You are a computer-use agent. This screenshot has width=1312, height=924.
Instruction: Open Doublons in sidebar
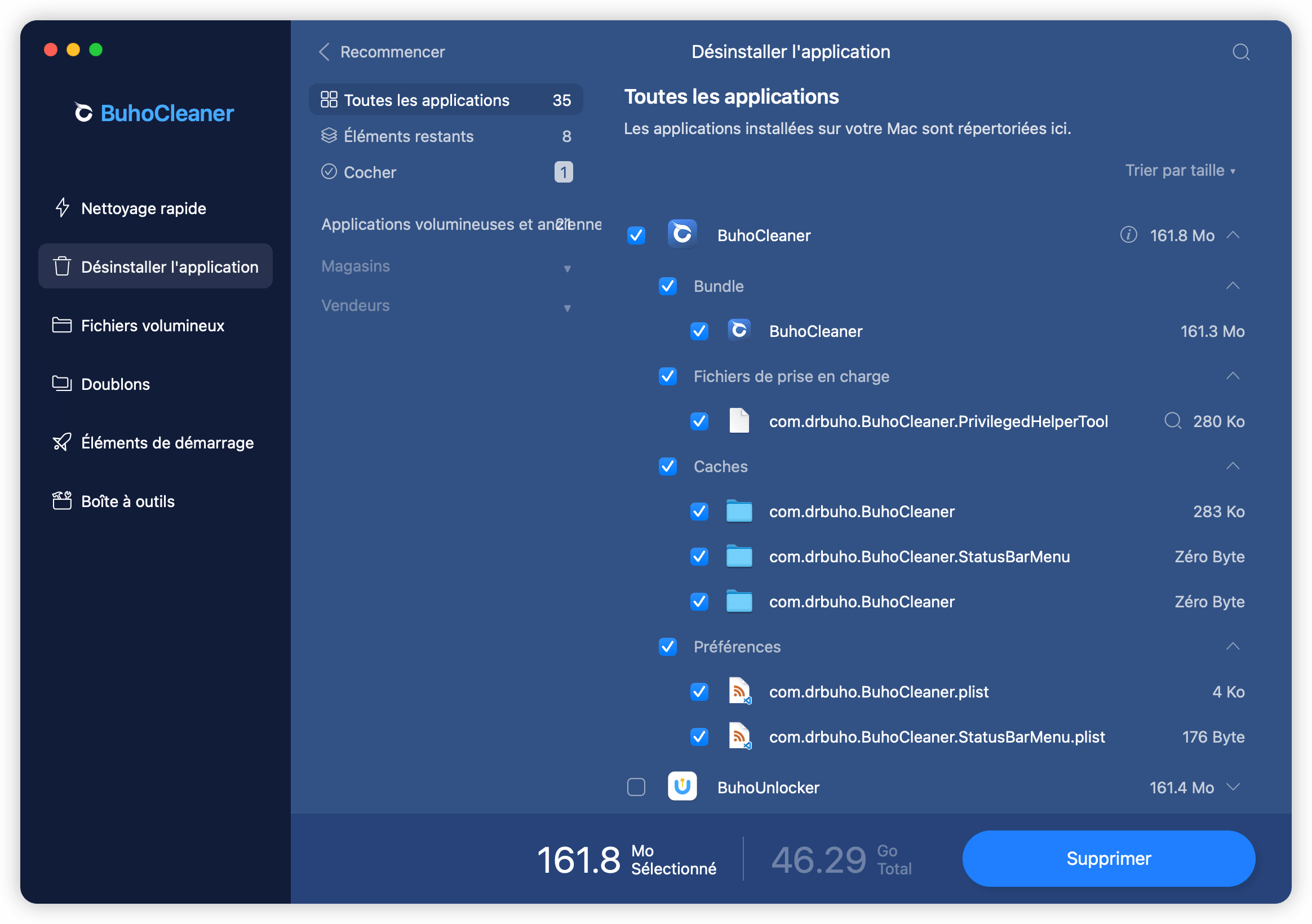point(155,384)
